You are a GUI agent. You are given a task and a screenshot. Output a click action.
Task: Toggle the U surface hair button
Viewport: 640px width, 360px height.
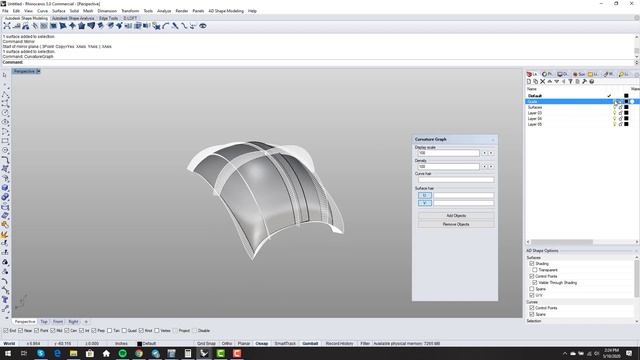tap(424, 195)
